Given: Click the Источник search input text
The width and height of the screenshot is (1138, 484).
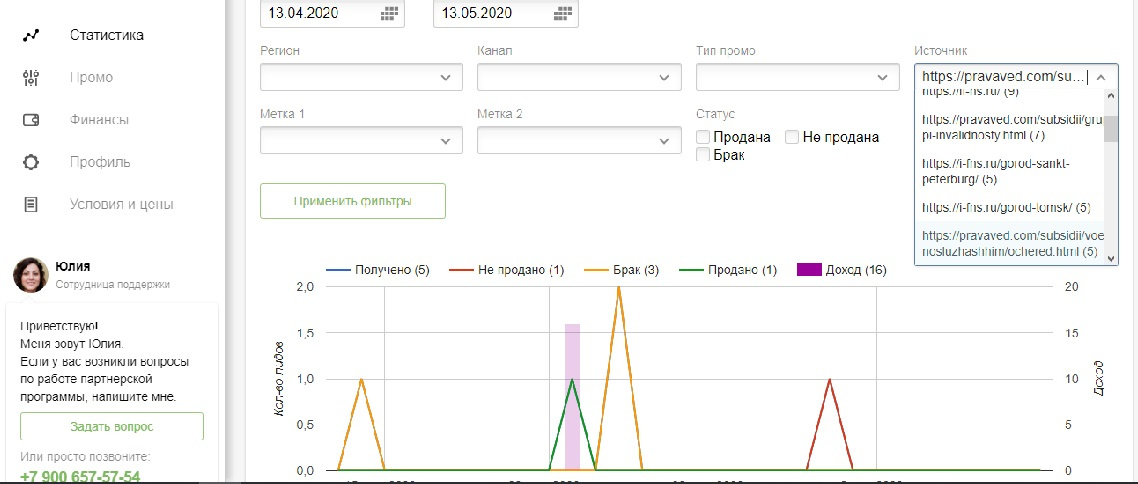Looking at the screenshot, I should pyautogui.click(x=1004, y=77).
